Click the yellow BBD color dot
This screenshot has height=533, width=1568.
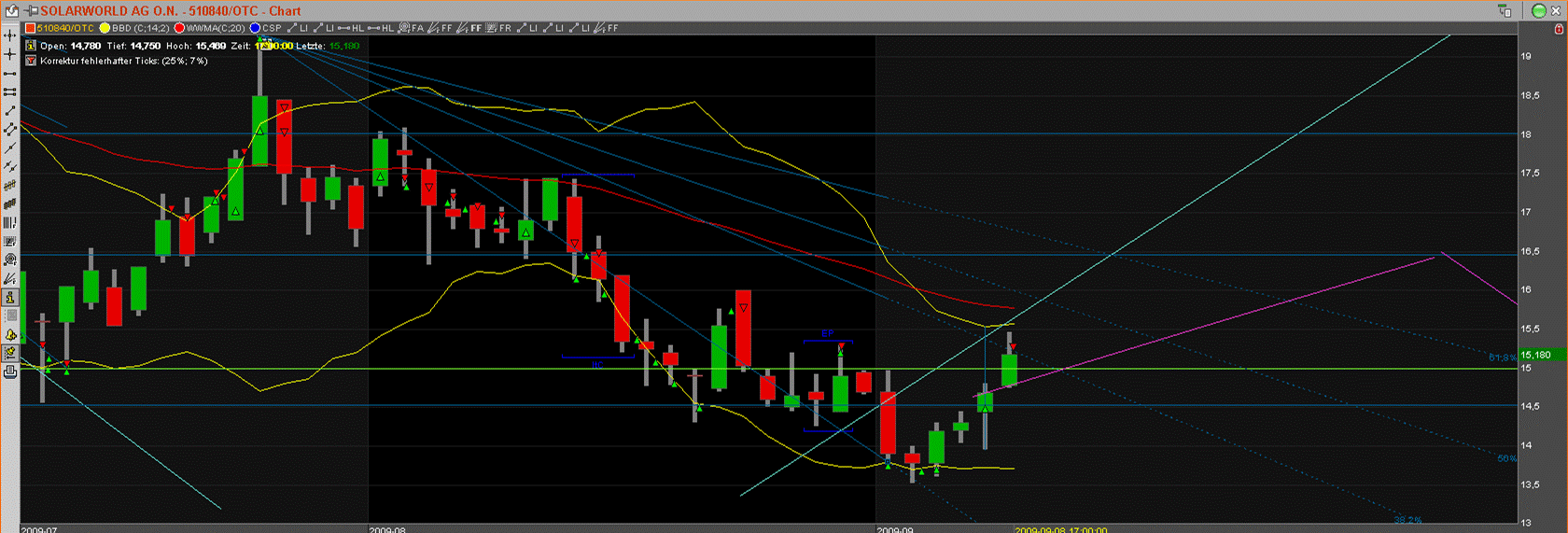(105, 28)
